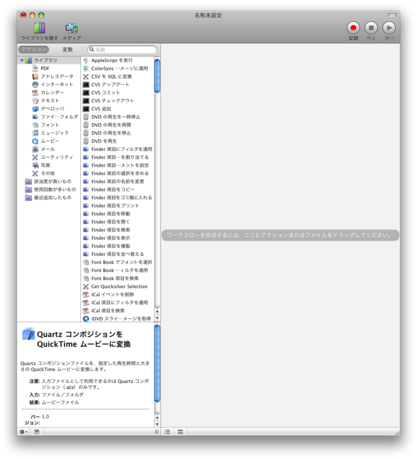Open the 該当度が高いもの smart folder

(x=48, y=181)
